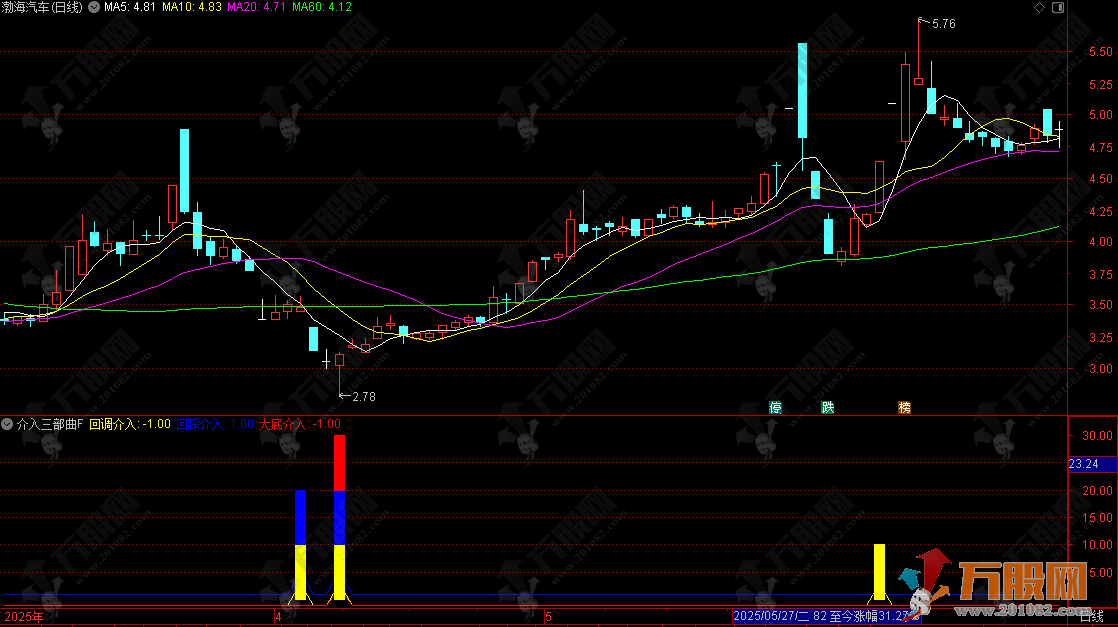Image resolution: width=1118 pixels, height=627 pixels.
Task: Click the 3.00 price axis label
Action: pos(1100,369)
